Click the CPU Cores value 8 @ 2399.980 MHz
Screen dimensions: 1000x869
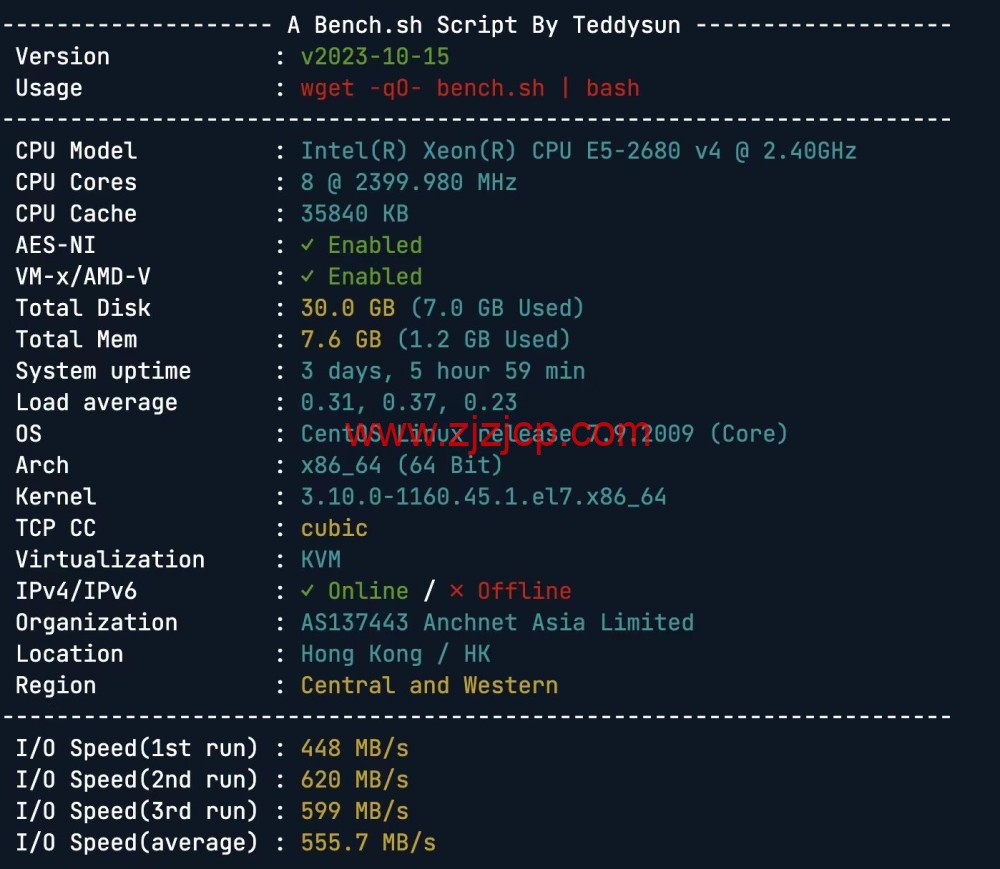(x=409, y=182)
